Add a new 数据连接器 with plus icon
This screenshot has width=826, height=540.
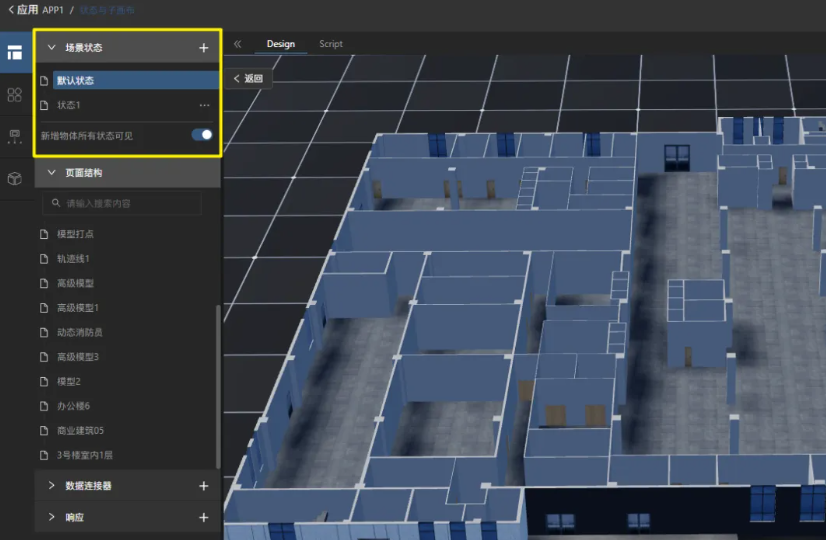pyautogui.click(x=204, y=486)
